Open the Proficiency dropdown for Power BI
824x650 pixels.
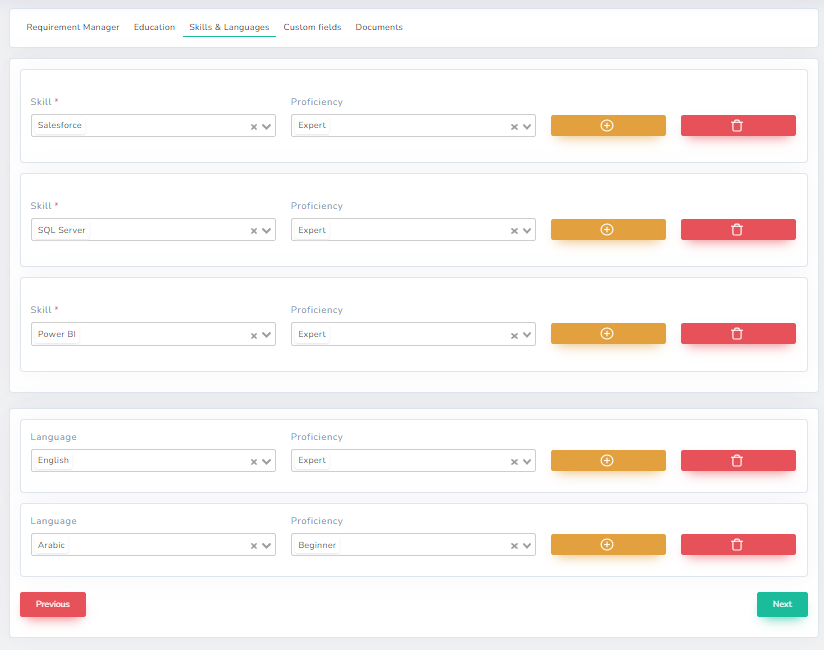[527, 335]
